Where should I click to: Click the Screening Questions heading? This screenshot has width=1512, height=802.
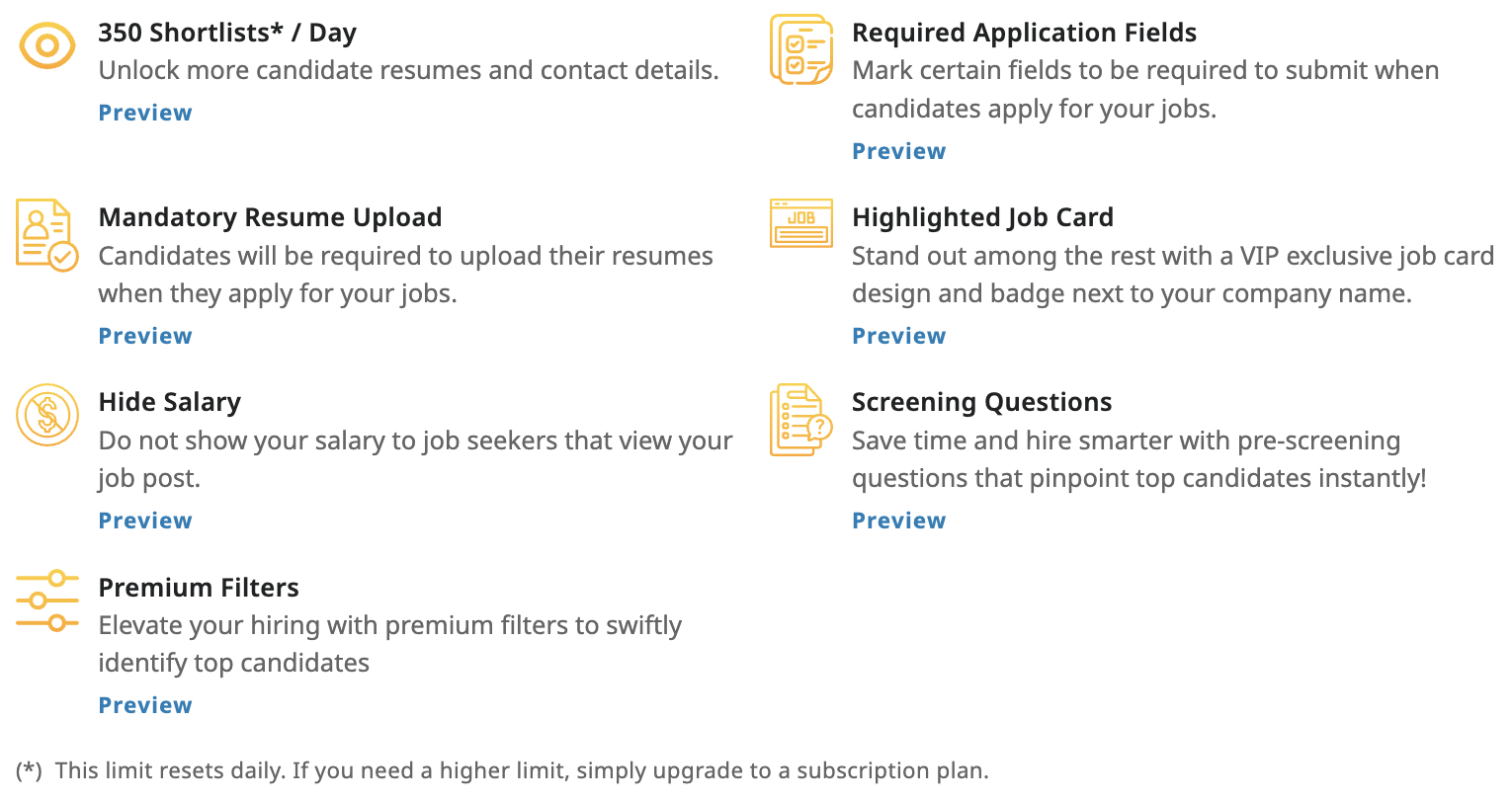coord(981,402)
